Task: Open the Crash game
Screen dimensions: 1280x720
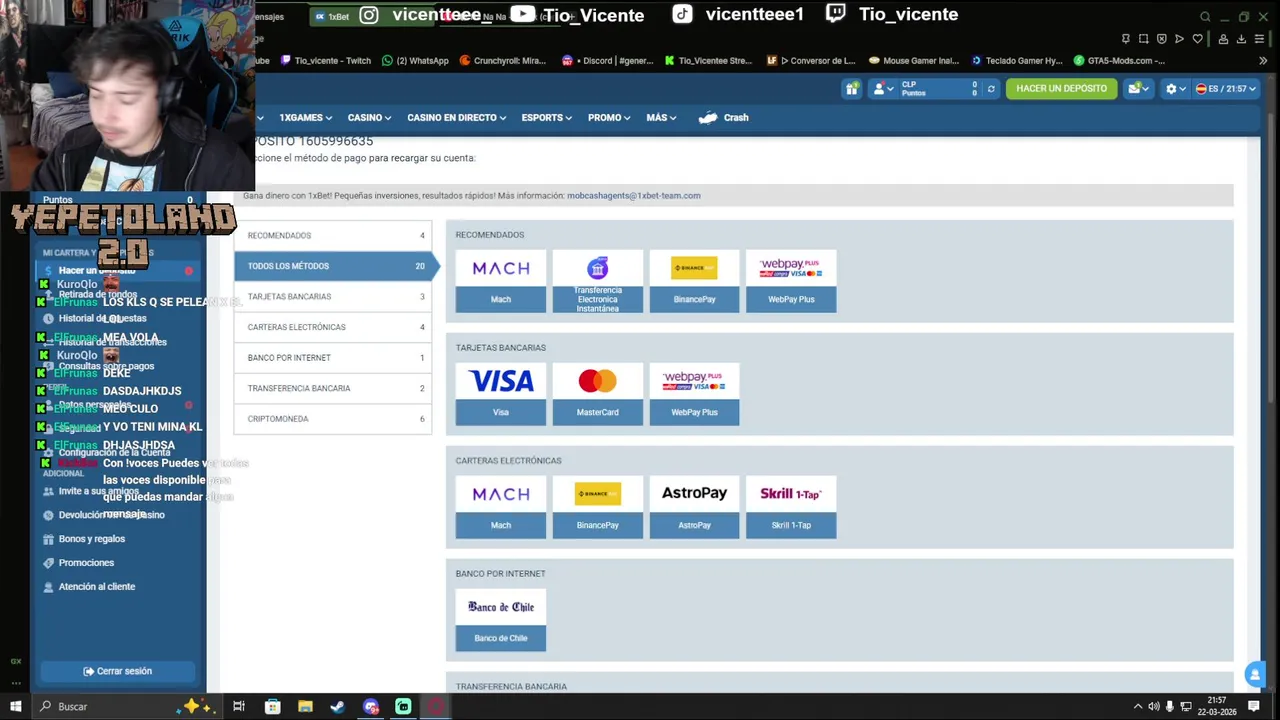Action: 724,118
